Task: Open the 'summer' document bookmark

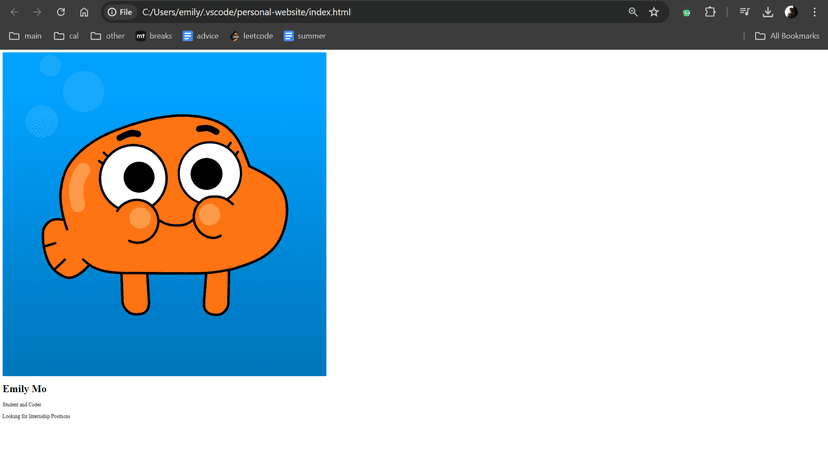Action: [x=304, y=36]
